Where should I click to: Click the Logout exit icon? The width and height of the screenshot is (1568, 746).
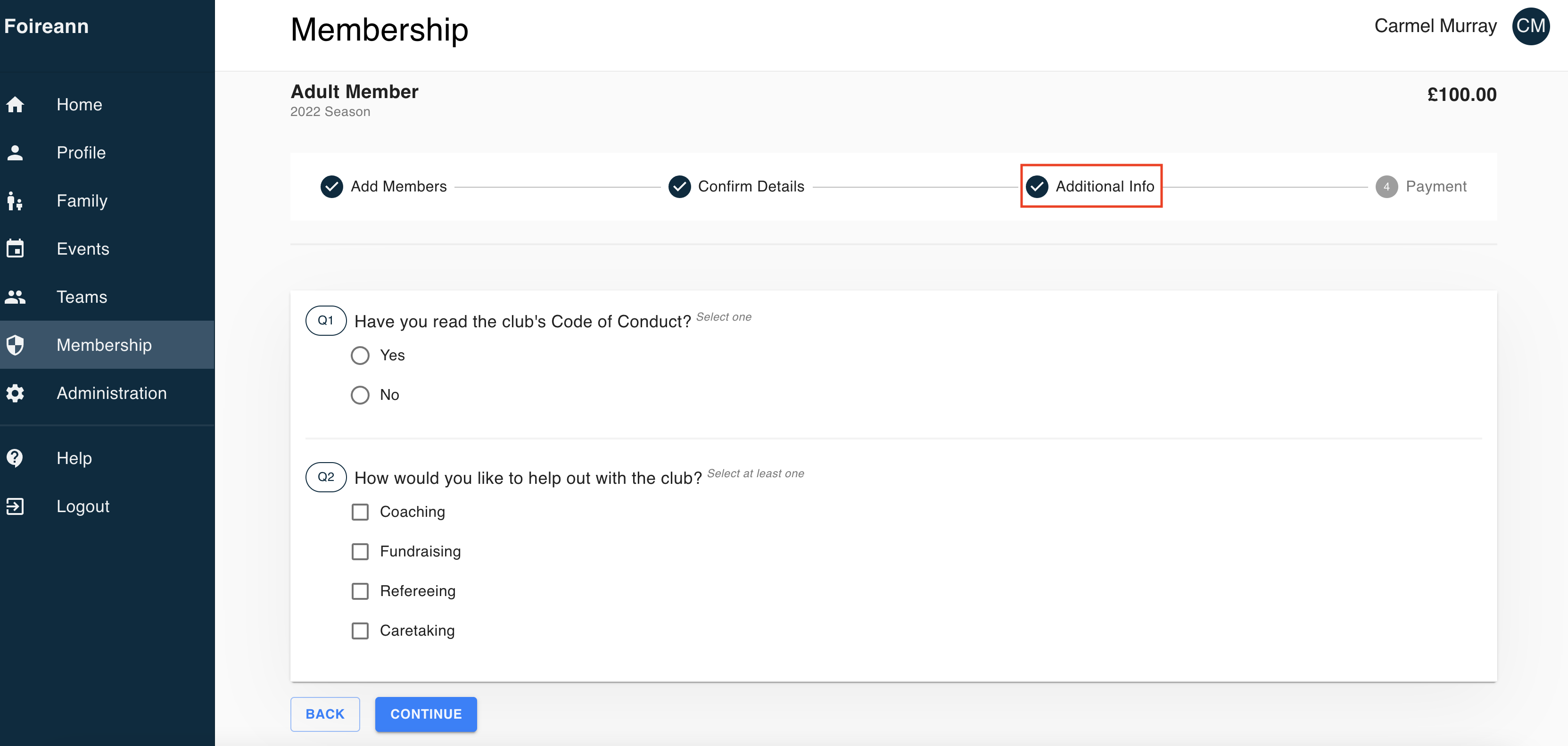tap(15, 506)
